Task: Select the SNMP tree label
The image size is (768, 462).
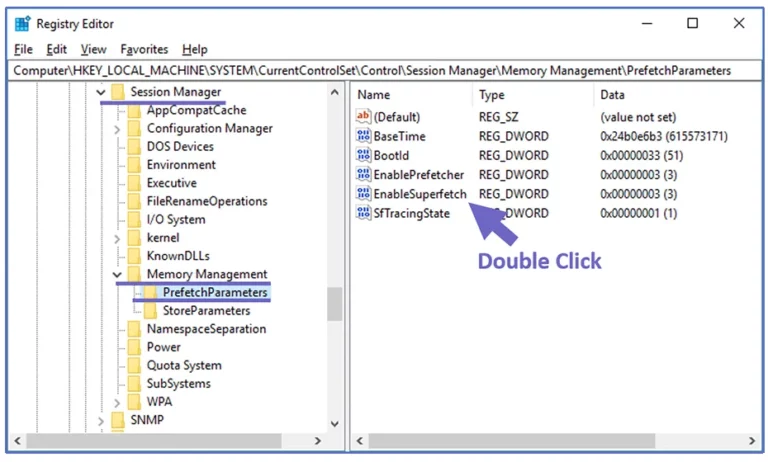Action: (147, 420)
